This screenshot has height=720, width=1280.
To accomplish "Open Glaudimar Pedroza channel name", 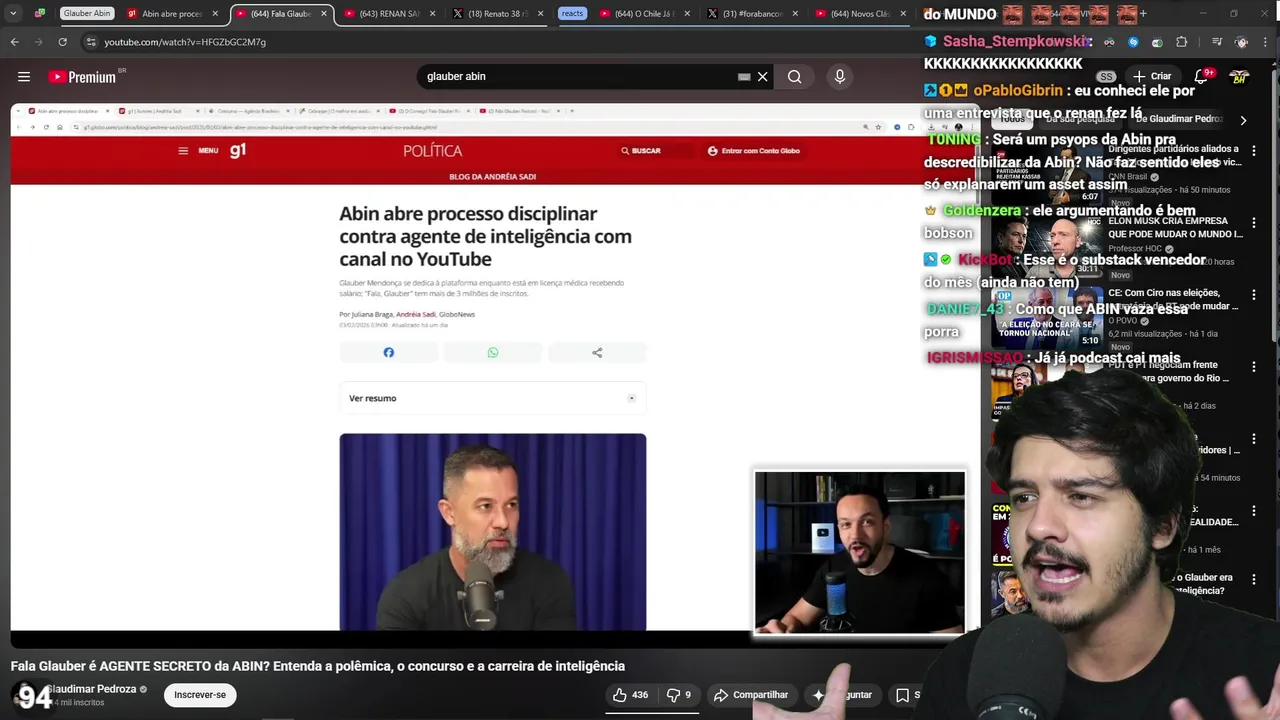I will (92, 689).
